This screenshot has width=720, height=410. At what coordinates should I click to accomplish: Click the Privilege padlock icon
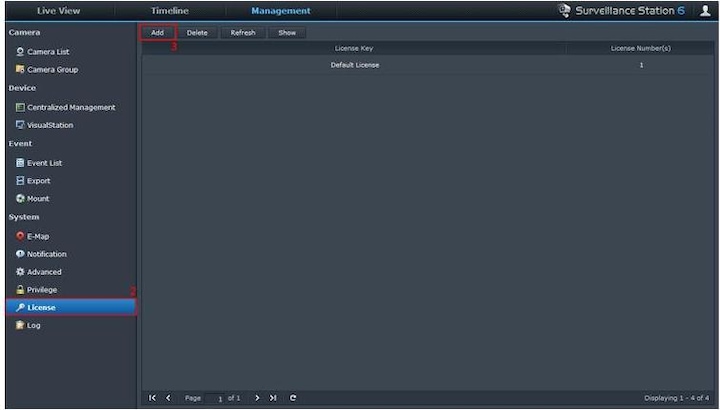(20, 290)
